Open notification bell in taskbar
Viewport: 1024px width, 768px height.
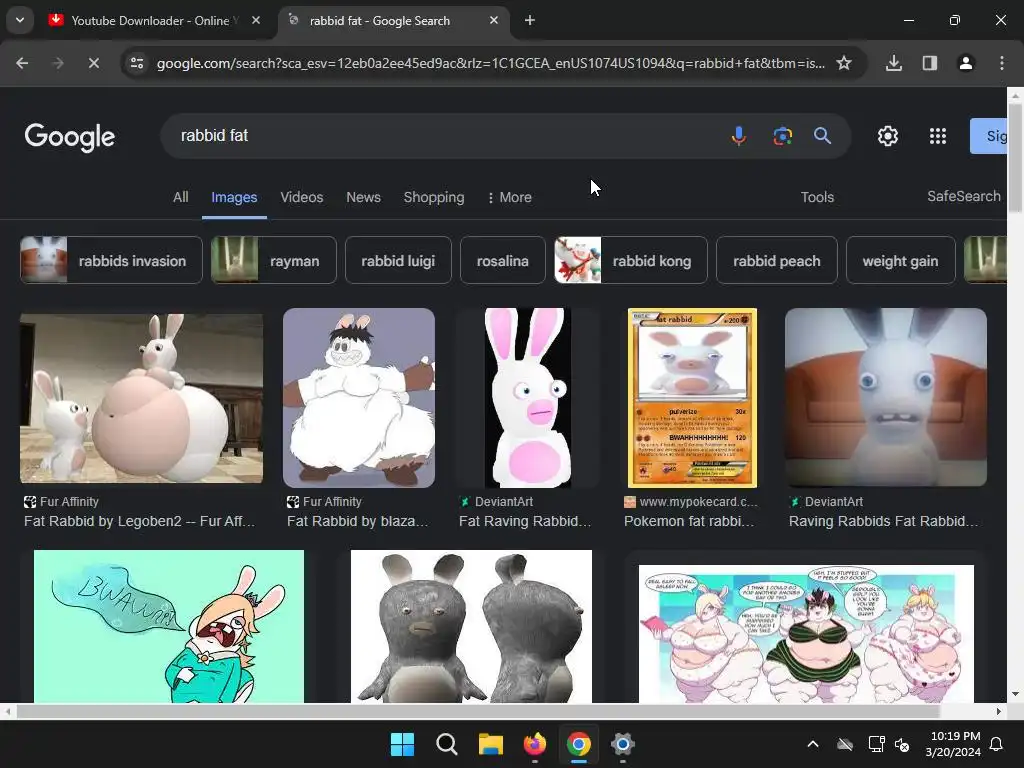(x=997, y=744)
